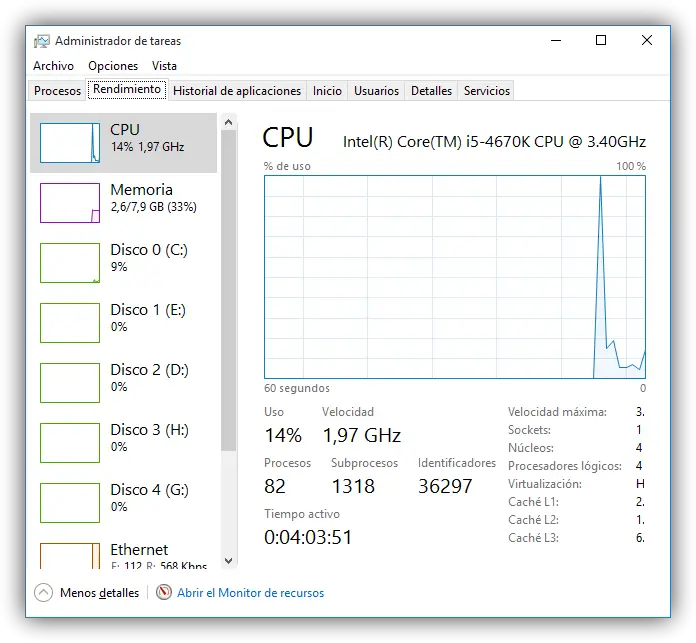The height and width of the screenshot is (643, 696).
Task: Open the Vista menu
Action: [164, 66]
